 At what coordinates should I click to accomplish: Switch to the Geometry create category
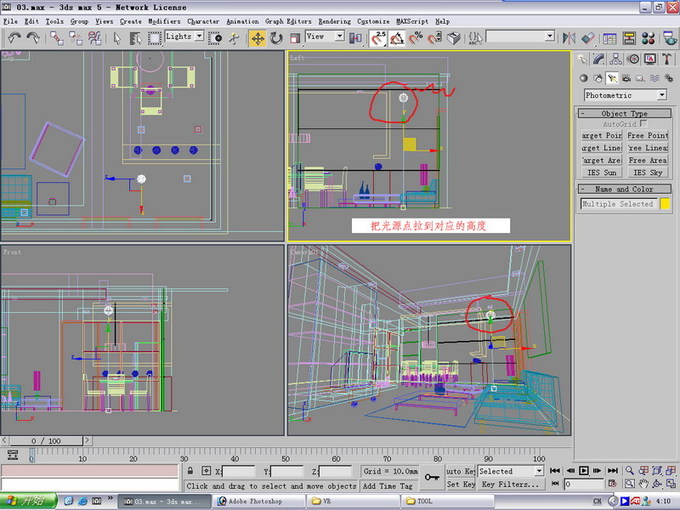(583, 77)
